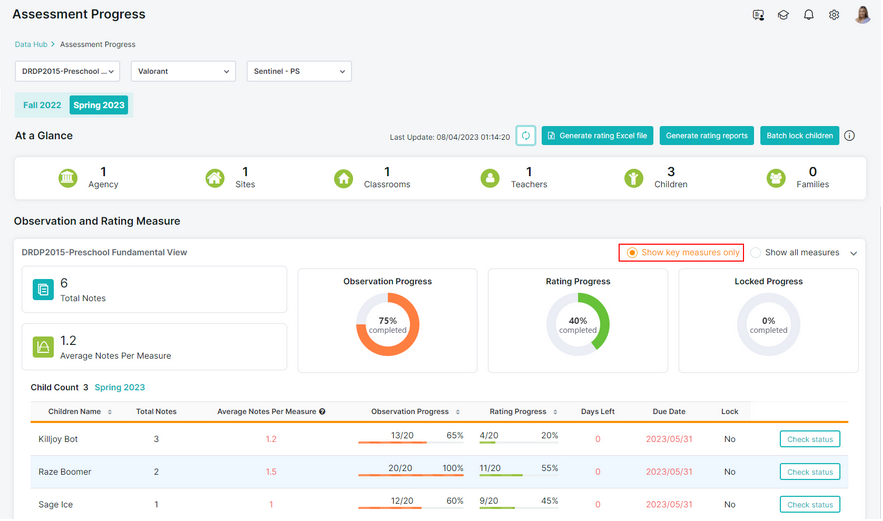Click the info icon beside Batch lock children
This screenshot has width=883, height=521.
coord(849,136)
